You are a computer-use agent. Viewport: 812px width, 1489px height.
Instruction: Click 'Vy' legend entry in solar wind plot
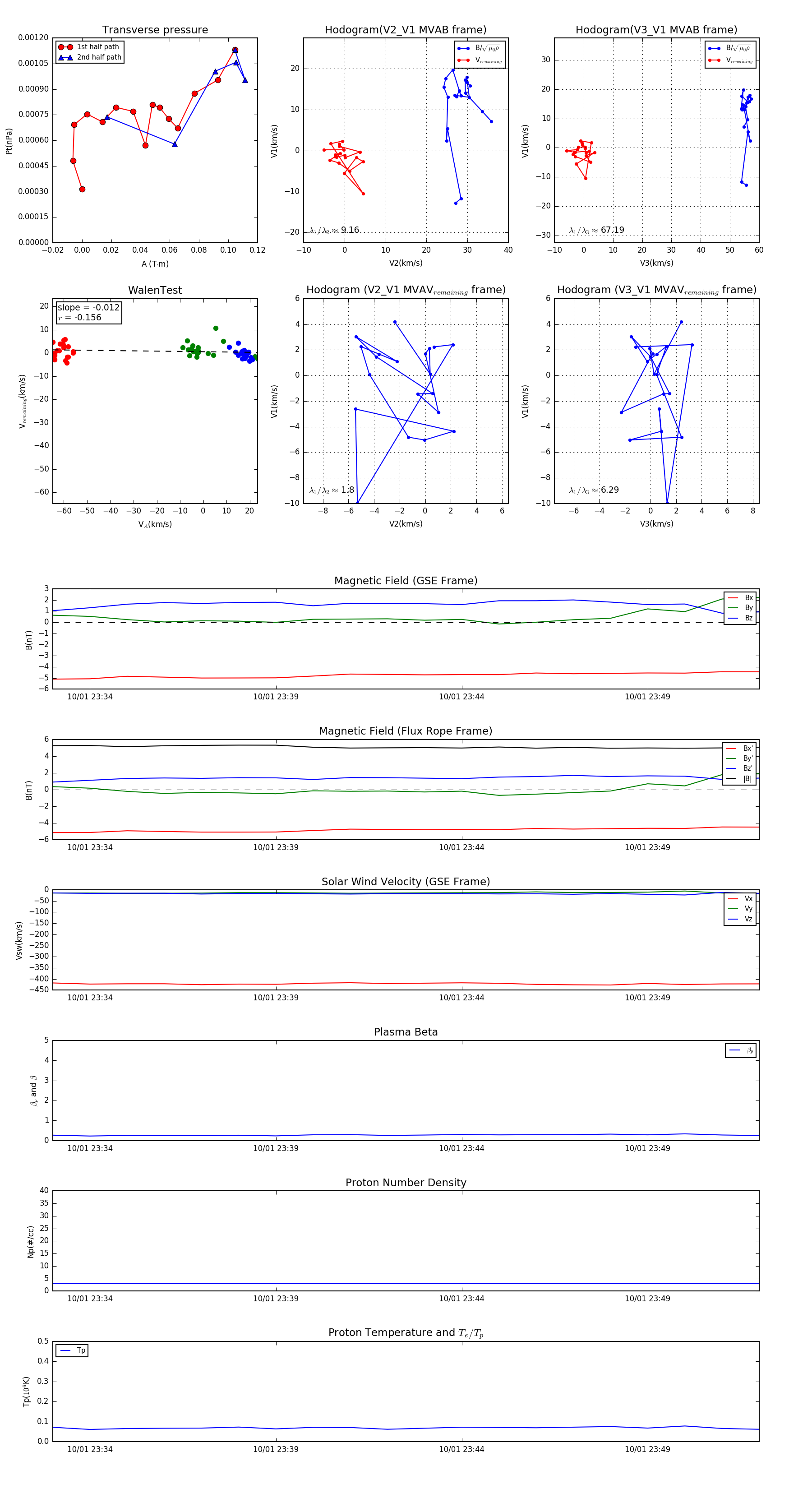coord(740,909)
